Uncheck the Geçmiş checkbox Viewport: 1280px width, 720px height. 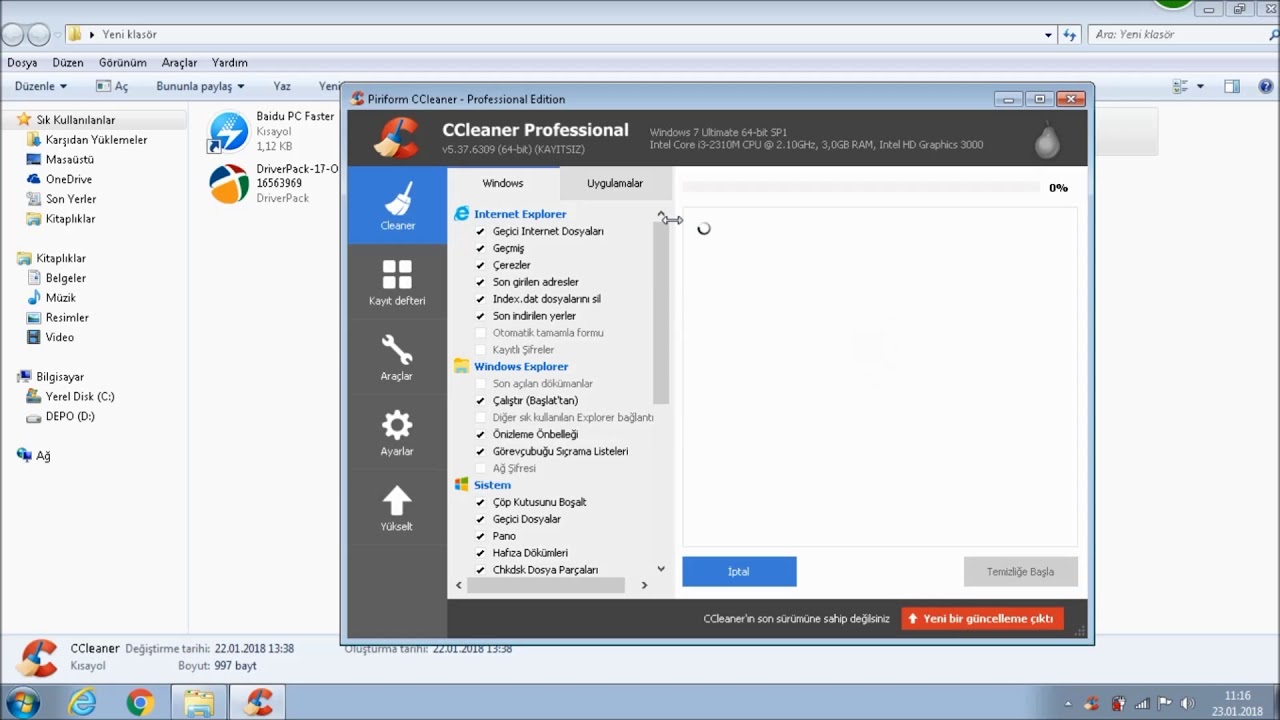tap(480, 248)
